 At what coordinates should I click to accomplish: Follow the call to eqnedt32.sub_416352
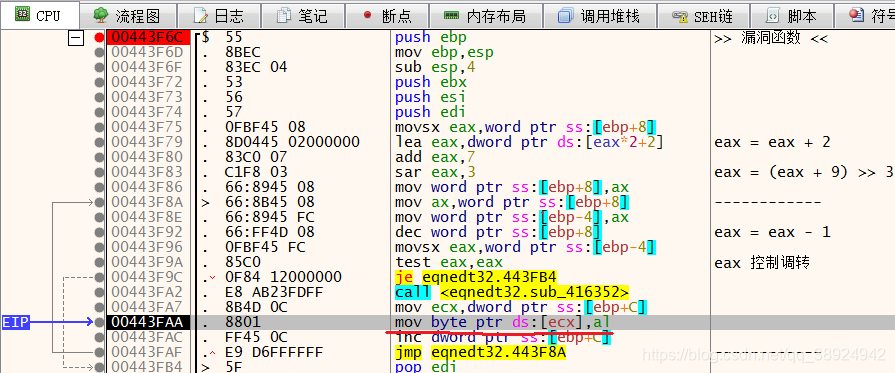click(x=512, y=292)
